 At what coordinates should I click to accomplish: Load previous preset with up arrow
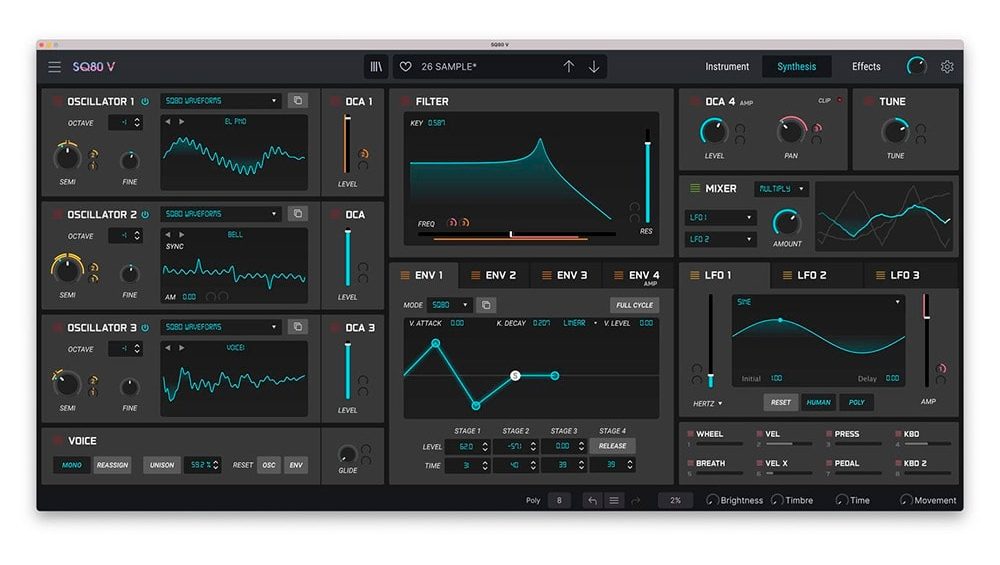click(x=568, y=66)
